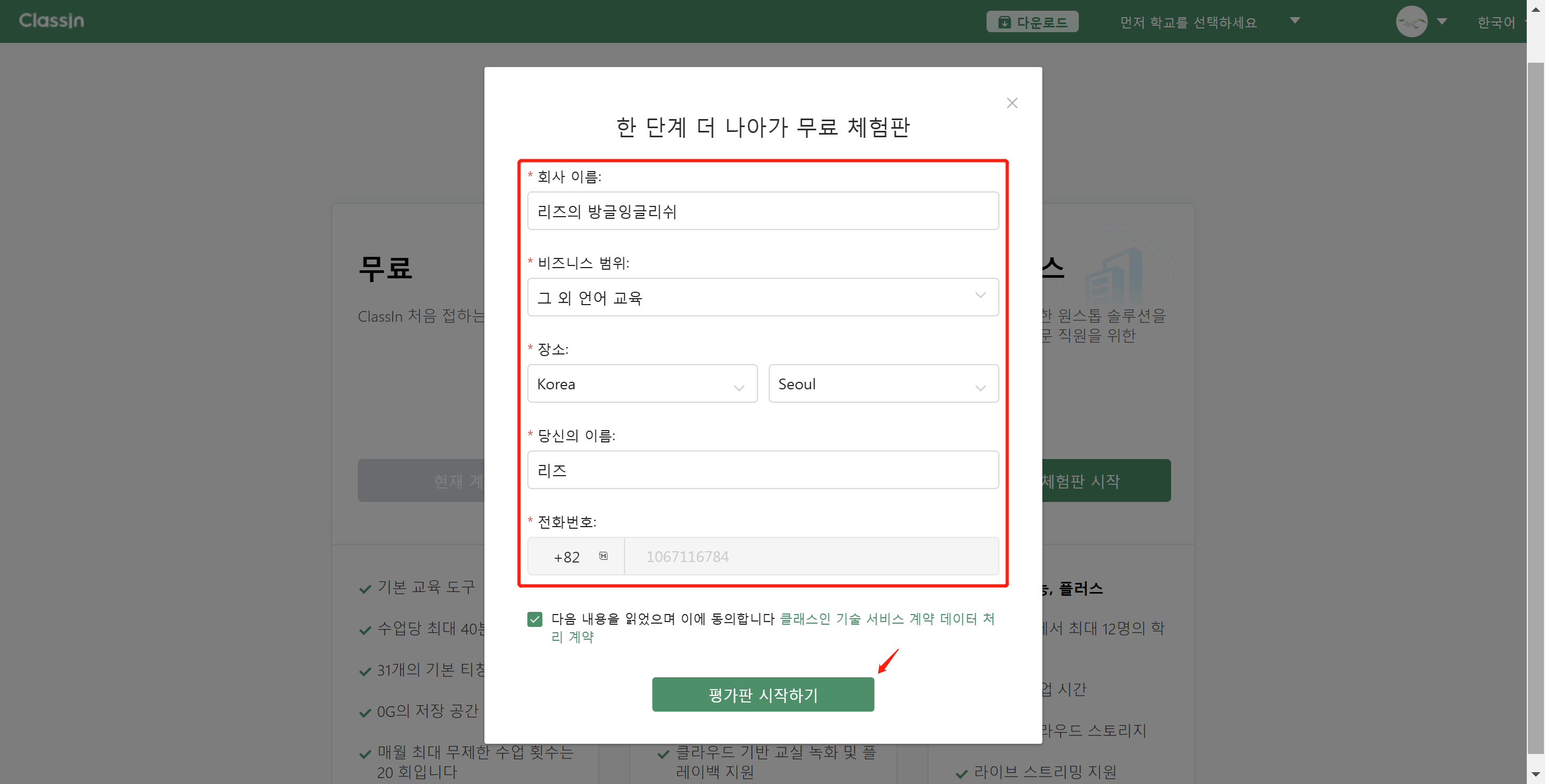Click the dialog title 한 단계 더 나아가 무료 체험판

[763, 127]
